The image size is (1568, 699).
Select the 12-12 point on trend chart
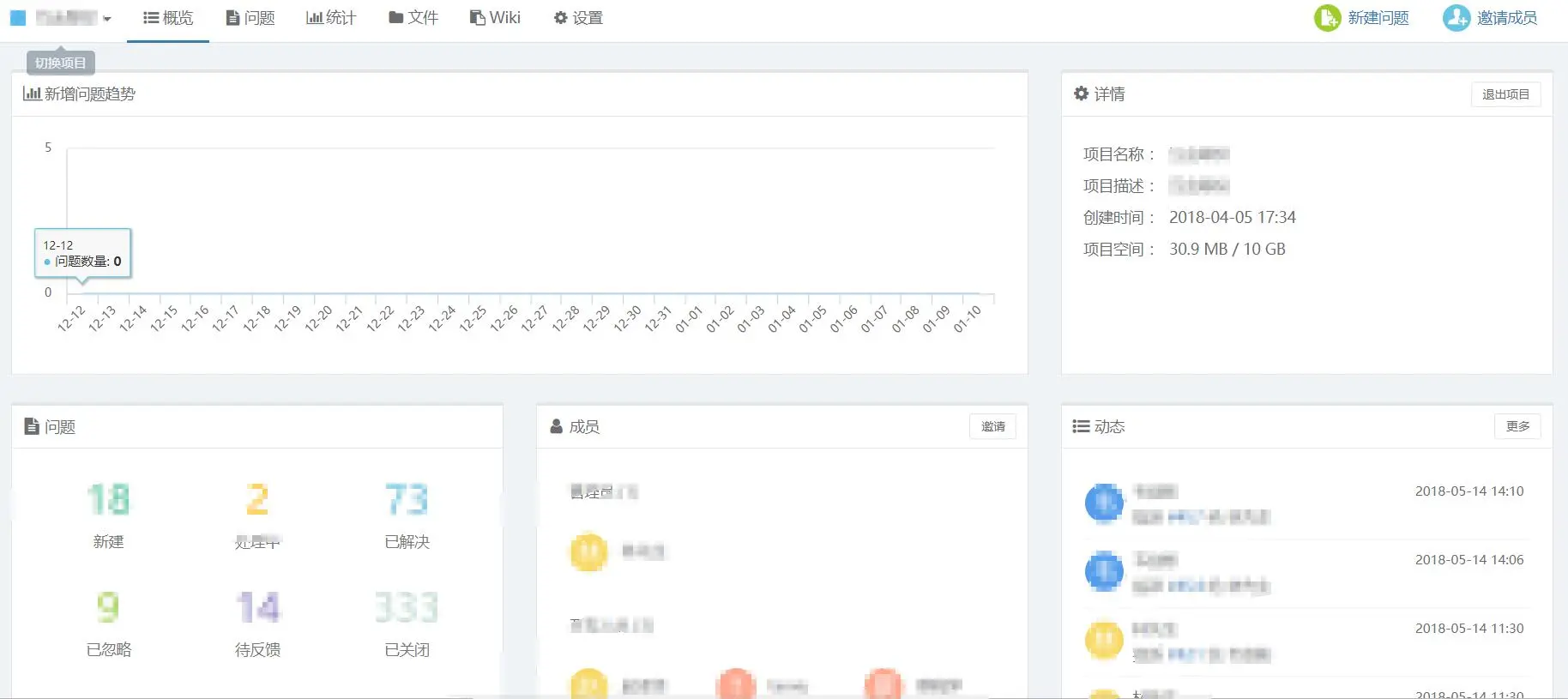click(x=82, y=292)
